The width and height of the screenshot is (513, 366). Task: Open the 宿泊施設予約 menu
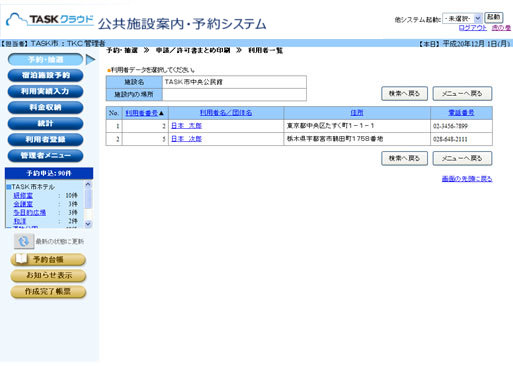pos(45,75)
